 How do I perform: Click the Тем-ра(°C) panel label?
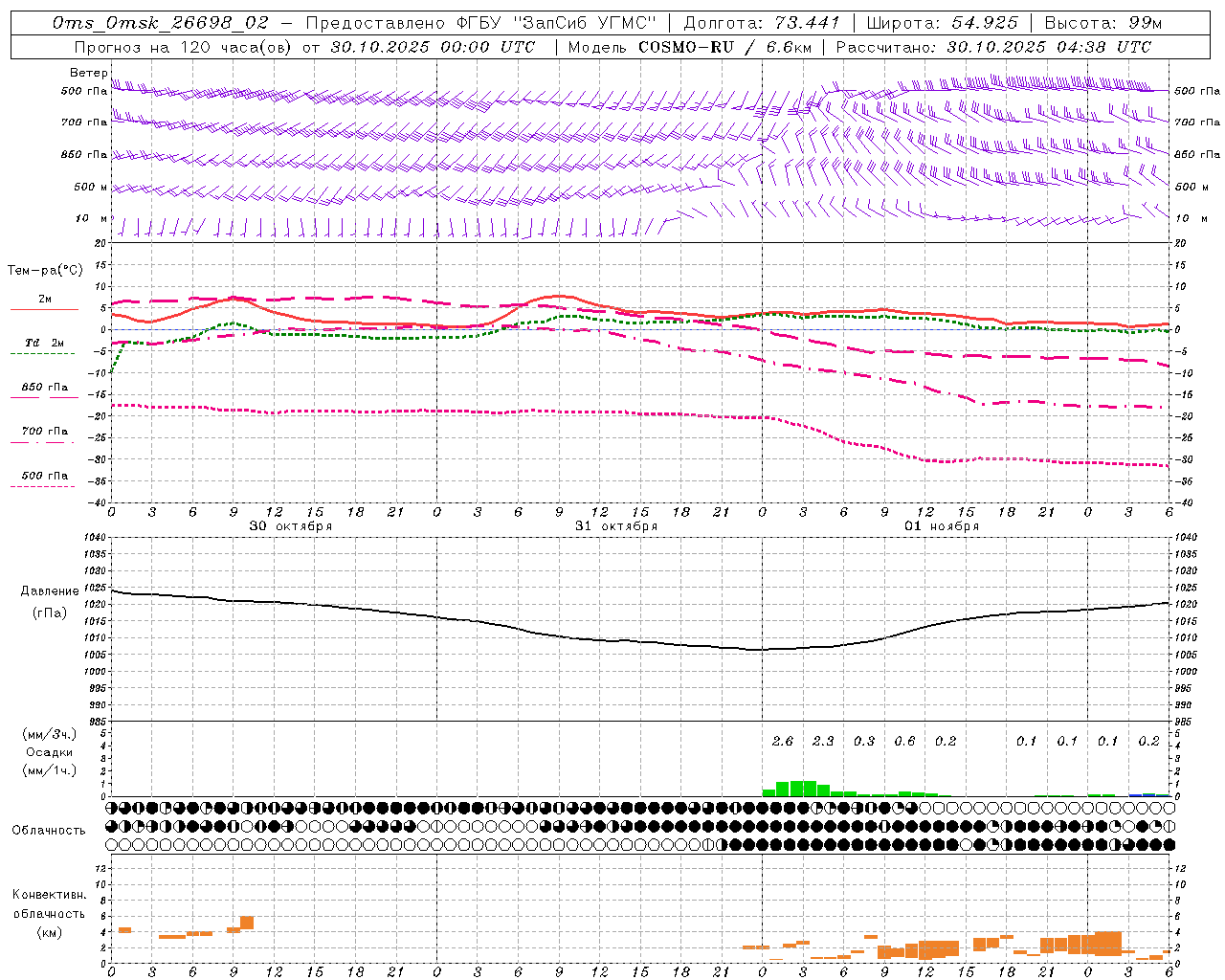tap(45, 271)
